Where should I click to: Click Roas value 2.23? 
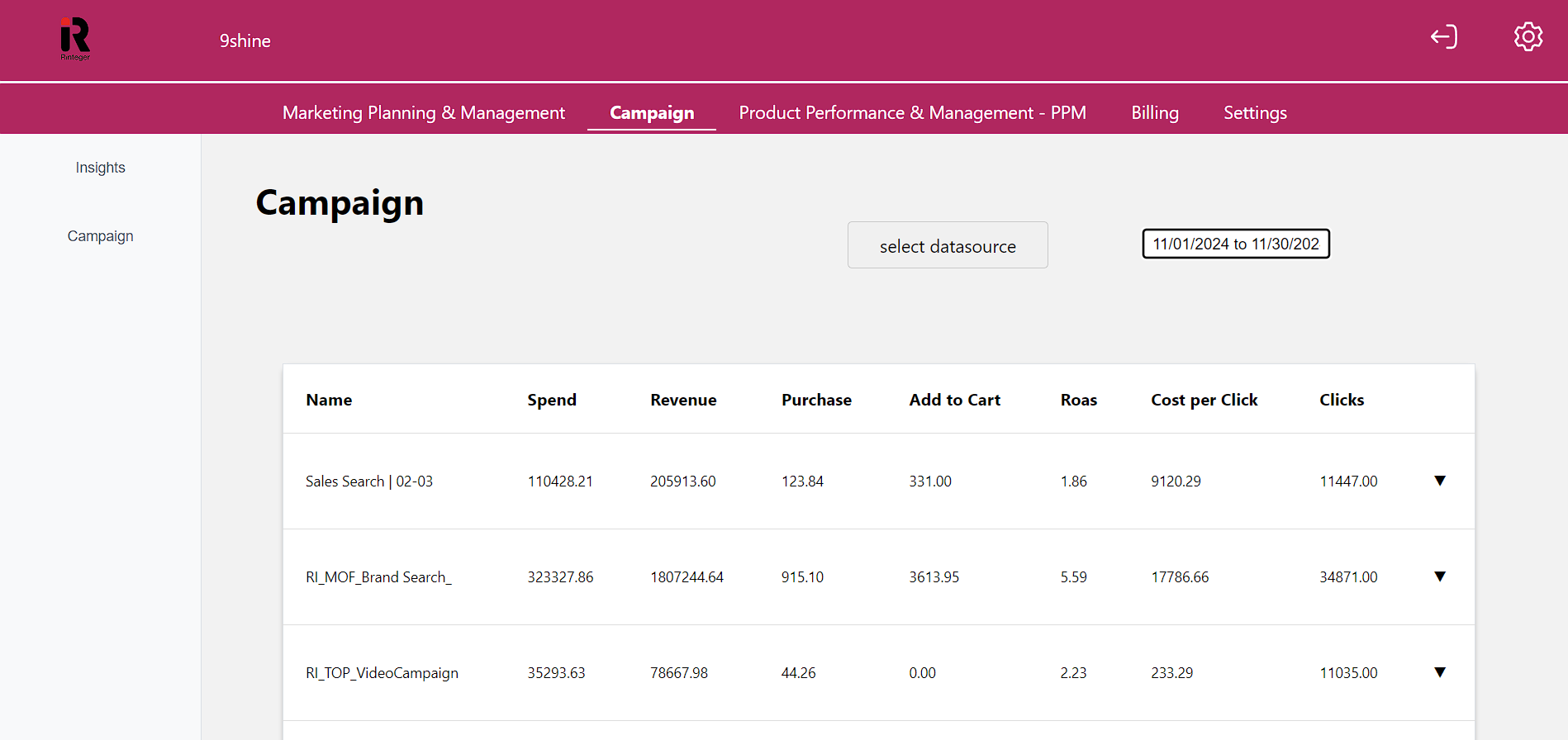click(1073, 673)
